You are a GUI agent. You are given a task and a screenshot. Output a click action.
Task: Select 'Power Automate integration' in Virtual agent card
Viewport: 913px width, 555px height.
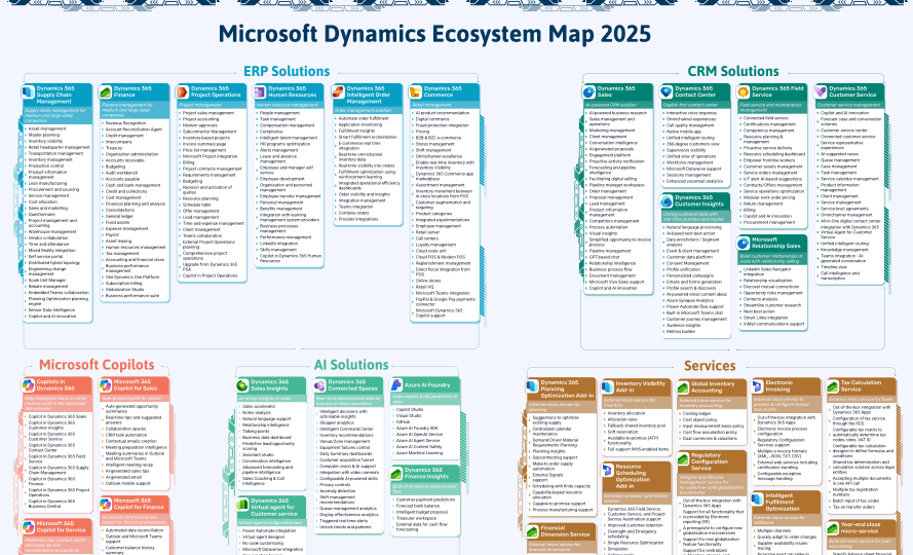click(x=269, y=531)
